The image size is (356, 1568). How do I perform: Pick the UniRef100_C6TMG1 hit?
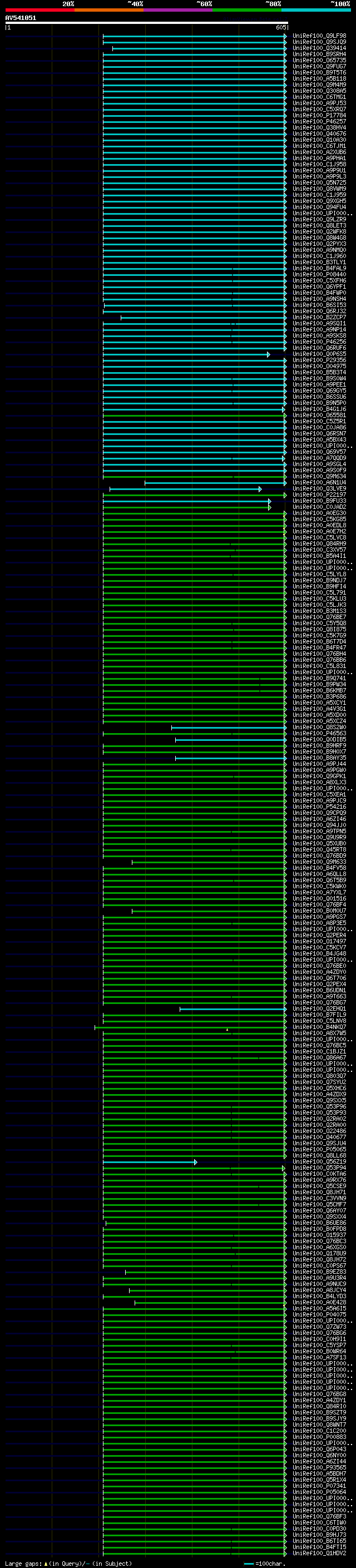319,97
